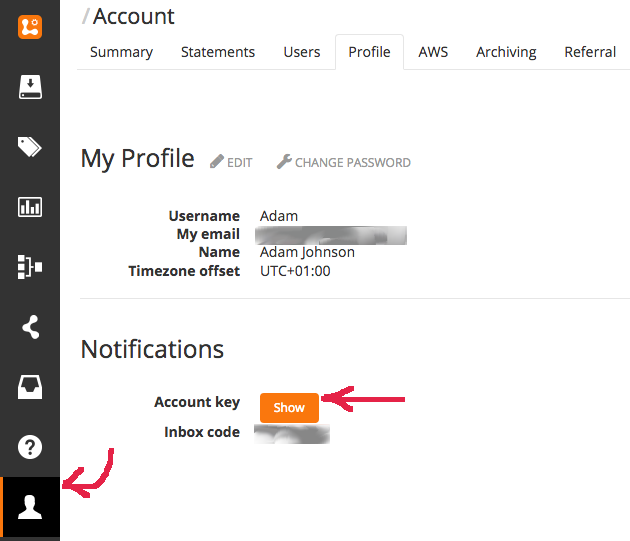Click the orange Loggly logo icon

pos(30,27)
